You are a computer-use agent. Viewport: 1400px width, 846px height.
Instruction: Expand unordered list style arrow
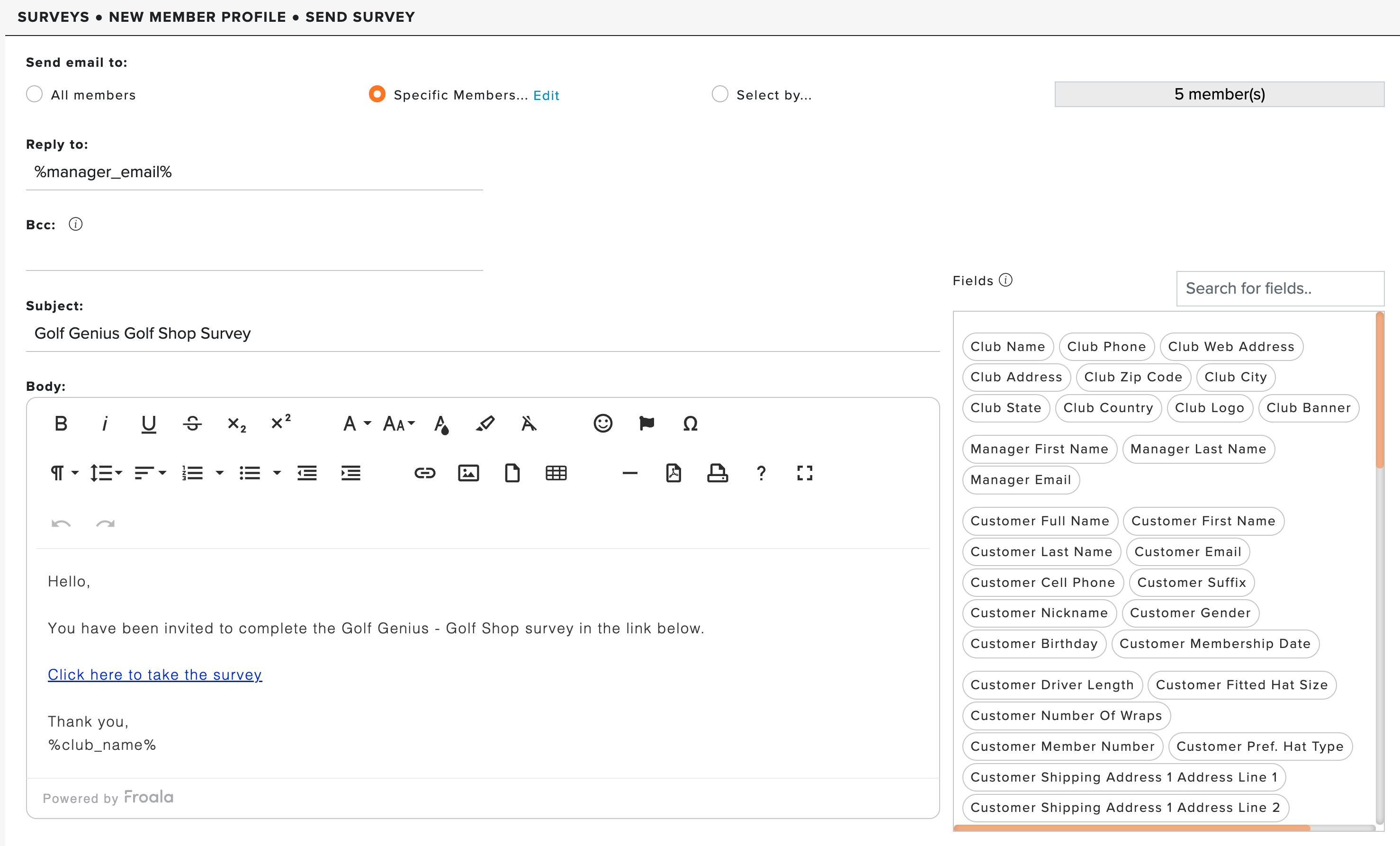(x=277, y=473)
